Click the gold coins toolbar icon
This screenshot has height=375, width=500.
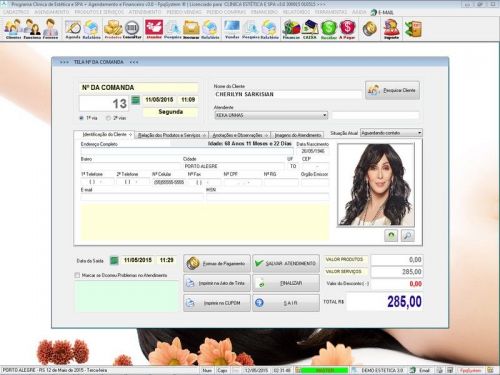(370, 29)
